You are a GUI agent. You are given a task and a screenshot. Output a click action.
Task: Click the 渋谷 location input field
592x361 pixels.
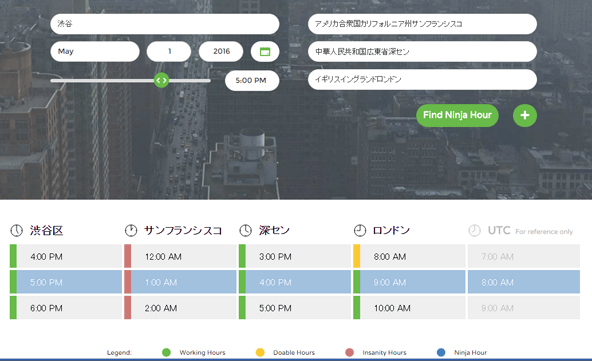pos(165,24)
